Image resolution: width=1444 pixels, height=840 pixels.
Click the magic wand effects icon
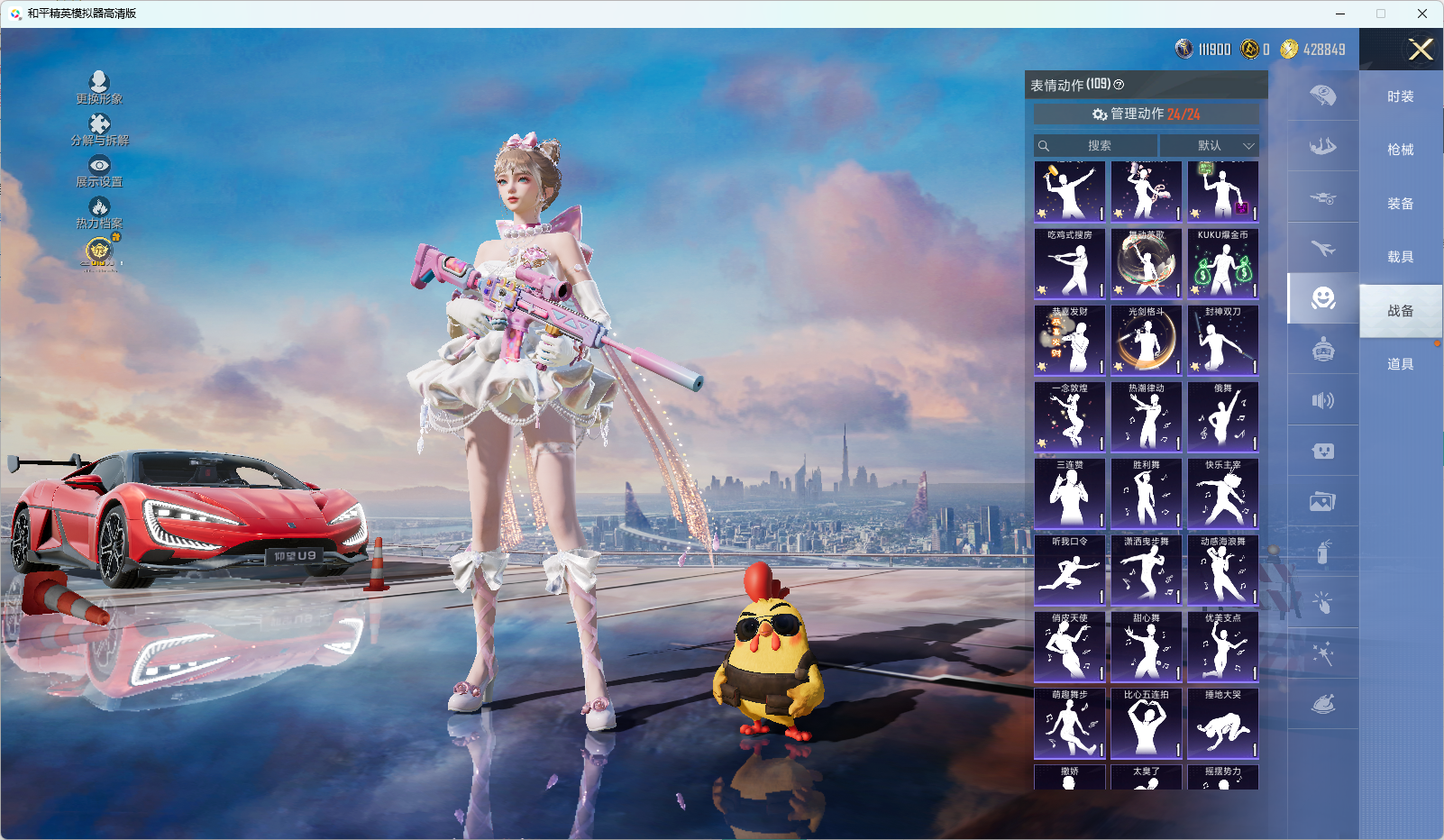click(x=1322, y=653)
